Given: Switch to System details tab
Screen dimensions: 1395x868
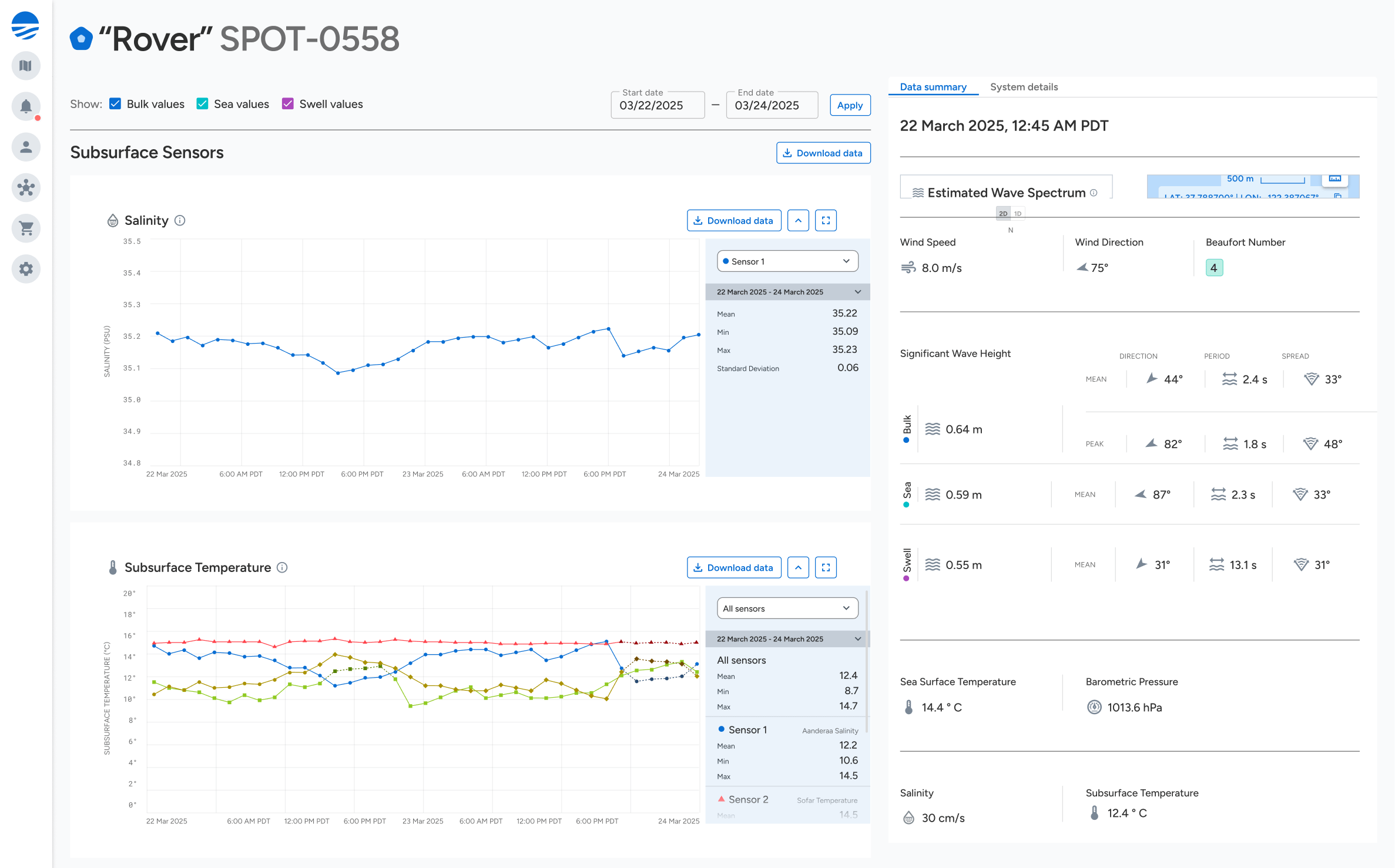Looking at the screenshot, I should (1024, 87).
